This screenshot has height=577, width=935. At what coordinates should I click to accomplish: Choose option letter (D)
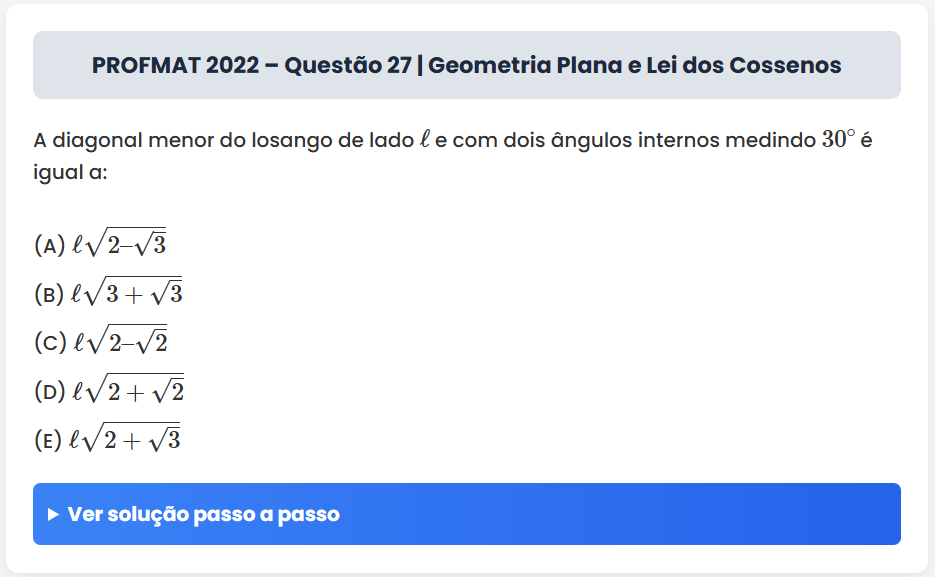49,392
